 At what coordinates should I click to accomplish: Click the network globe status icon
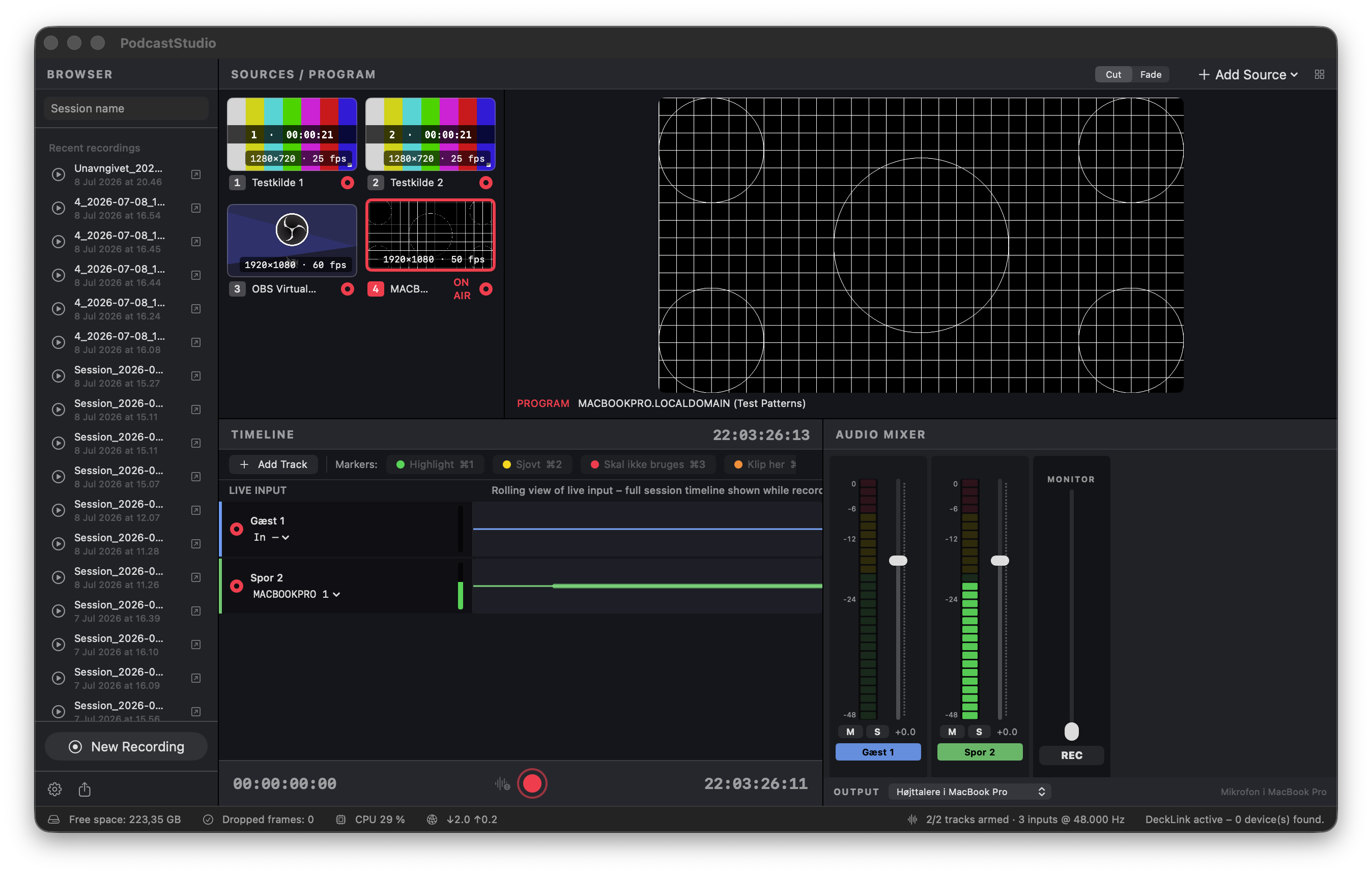click(432, 819)
